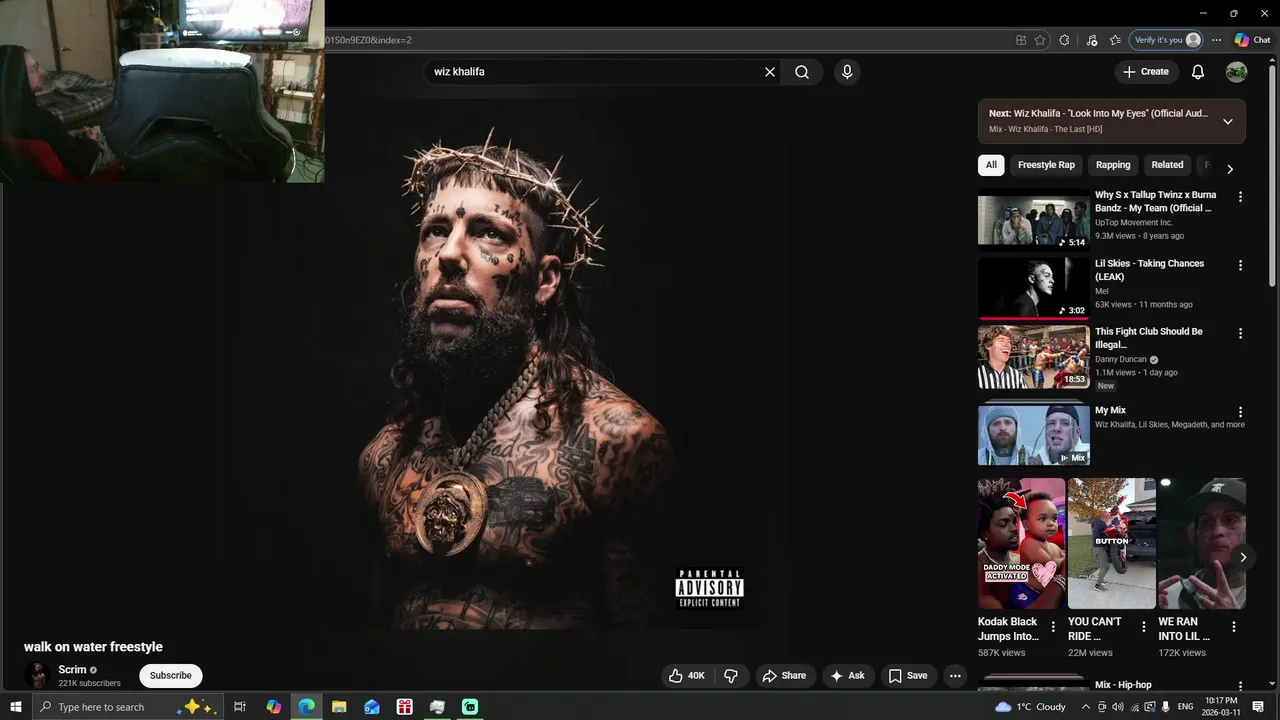This screenshot has width=1280, height=720.
Task: Open options for 'This Fight Club' video
Action: [x=1240, y=333]
